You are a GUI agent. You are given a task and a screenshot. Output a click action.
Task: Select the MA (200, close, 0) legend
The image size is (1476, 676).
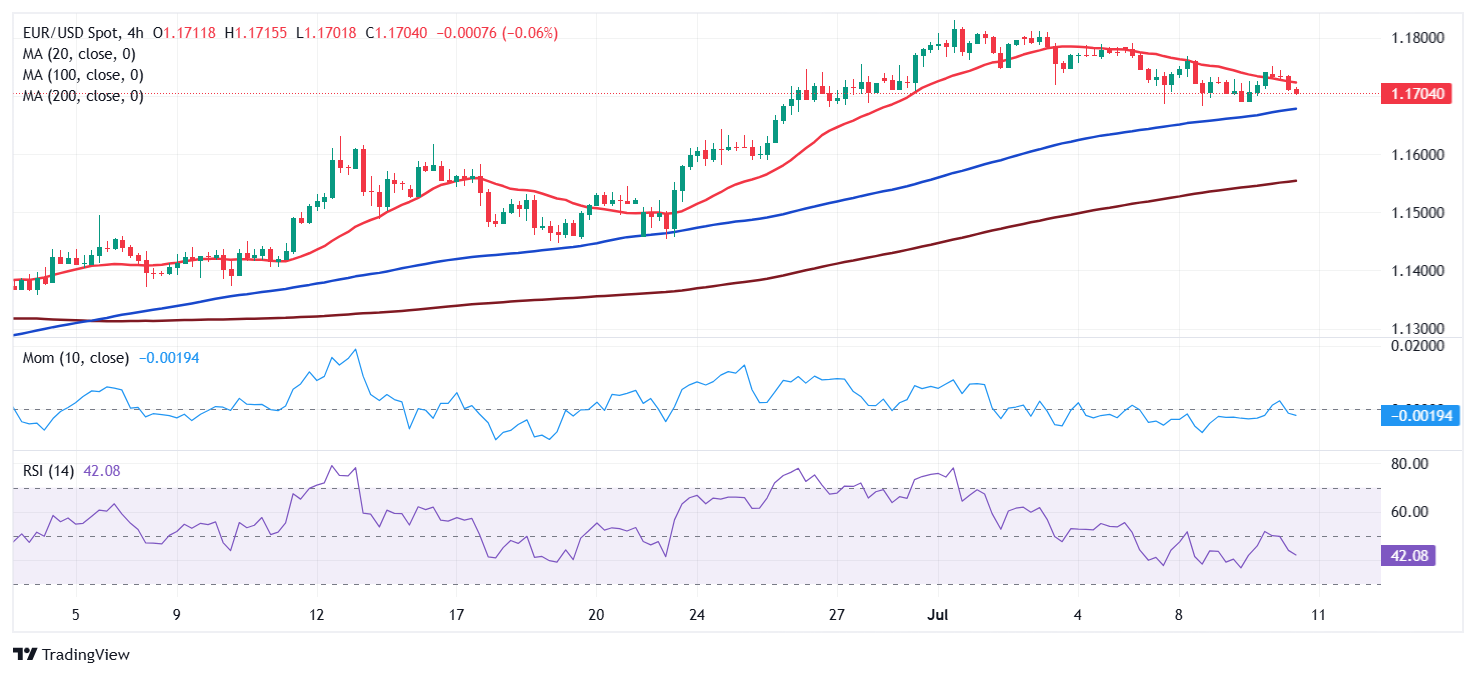click(x=83, y=96)
